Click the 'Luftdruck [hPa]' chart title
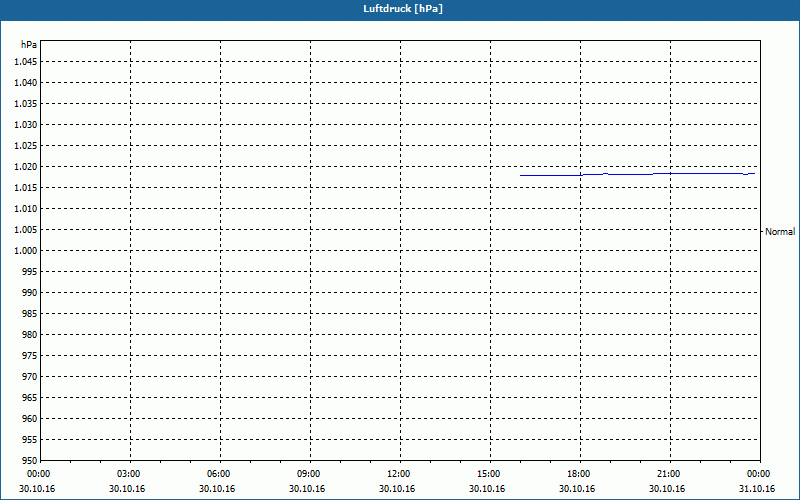This screenshot has width=800, height=500. click(x=403, y=9)
